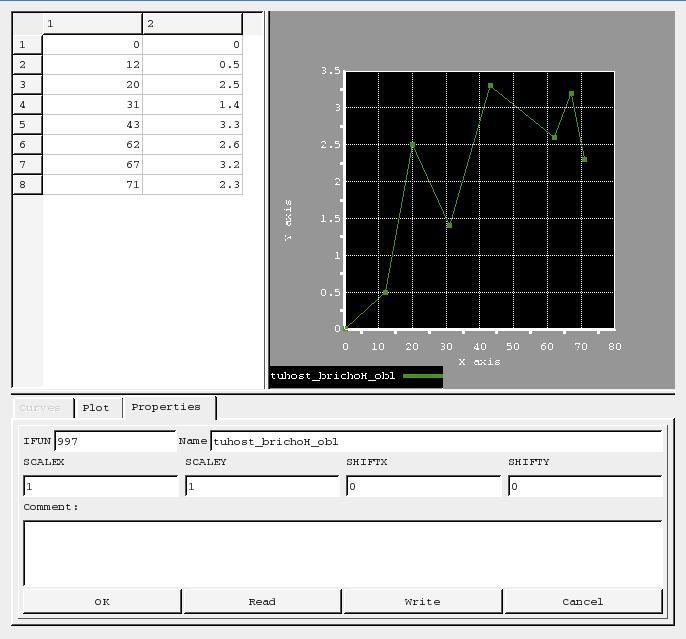The width and height of the screenshot is (686, 639).
Task: Select the cell containing value 20
Action: point(93,84)
